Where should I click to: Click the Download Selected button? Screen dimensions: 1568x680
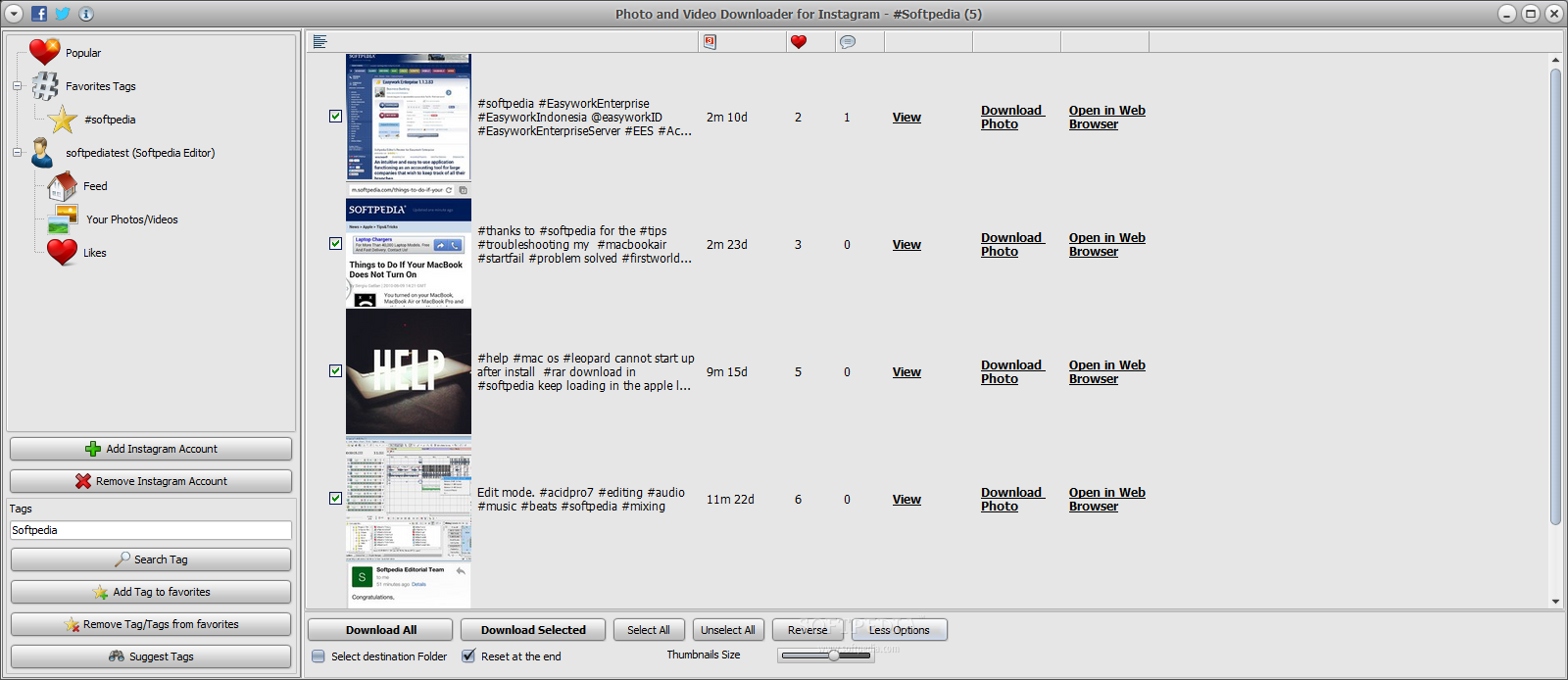pyautogui.click(x=533, y=630)
